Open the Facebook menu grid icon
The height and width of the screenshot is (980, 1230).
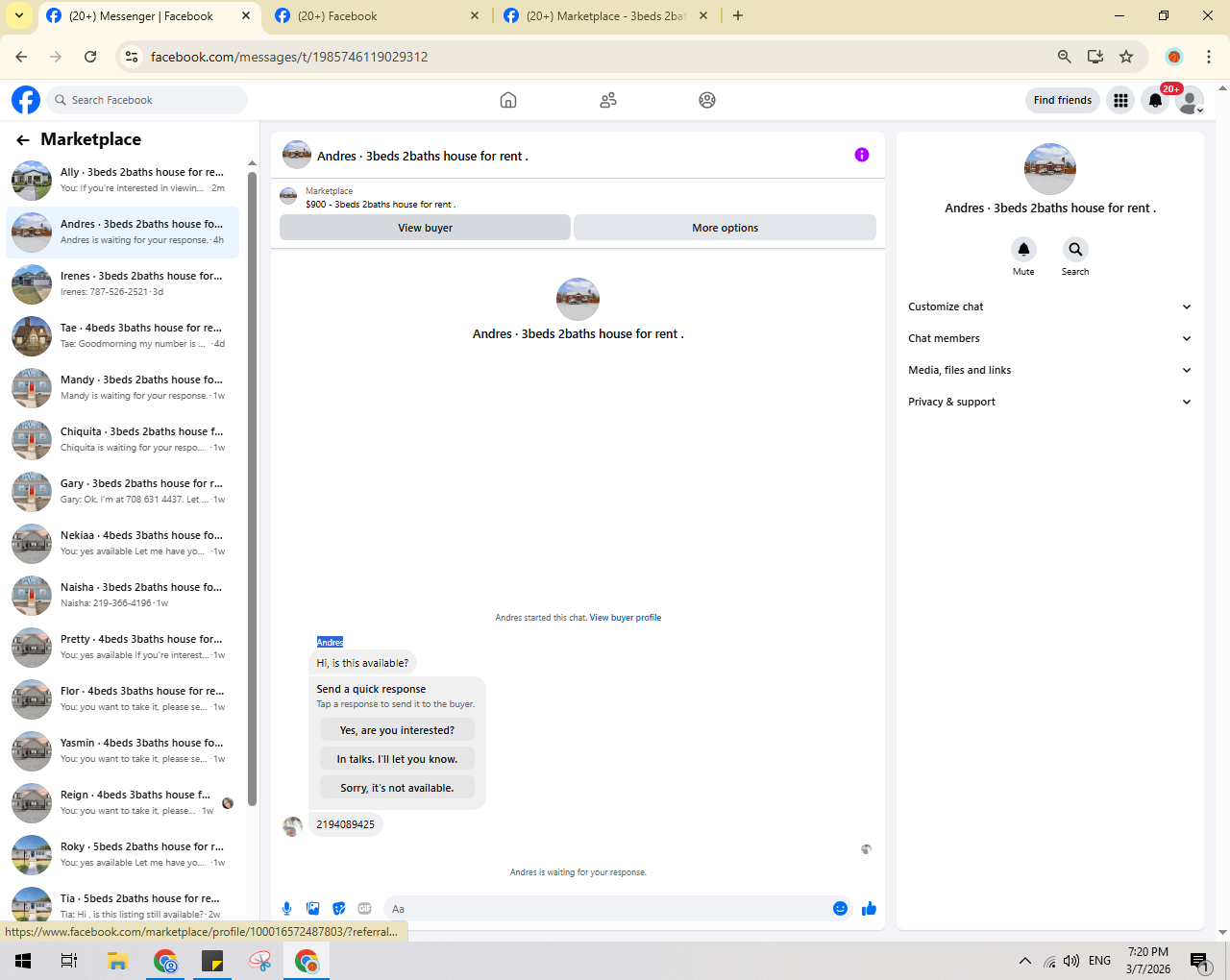click(x=1120, y=100)
